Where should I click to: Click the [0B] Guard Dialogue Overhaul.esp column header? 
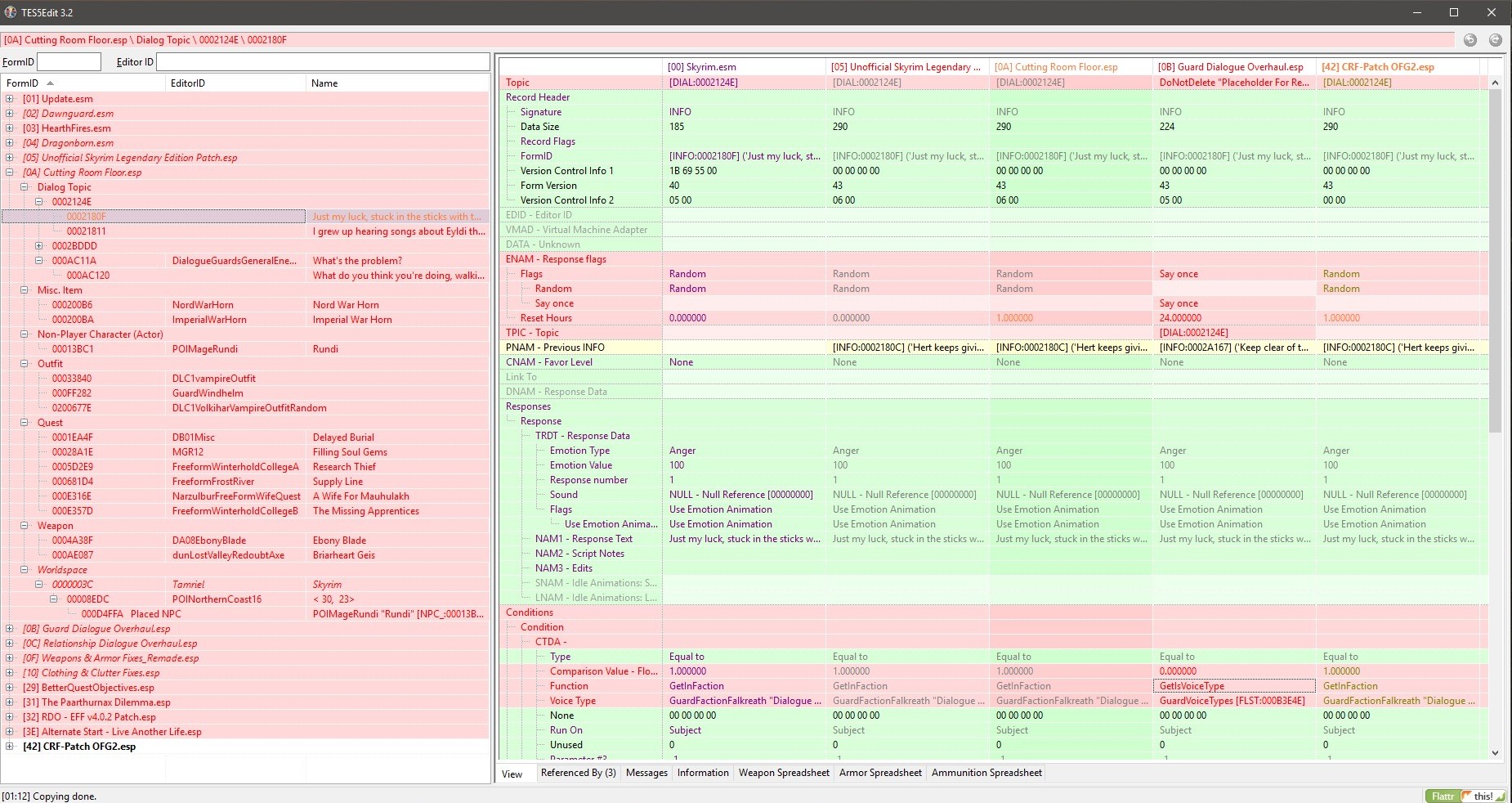[1234, 67]
